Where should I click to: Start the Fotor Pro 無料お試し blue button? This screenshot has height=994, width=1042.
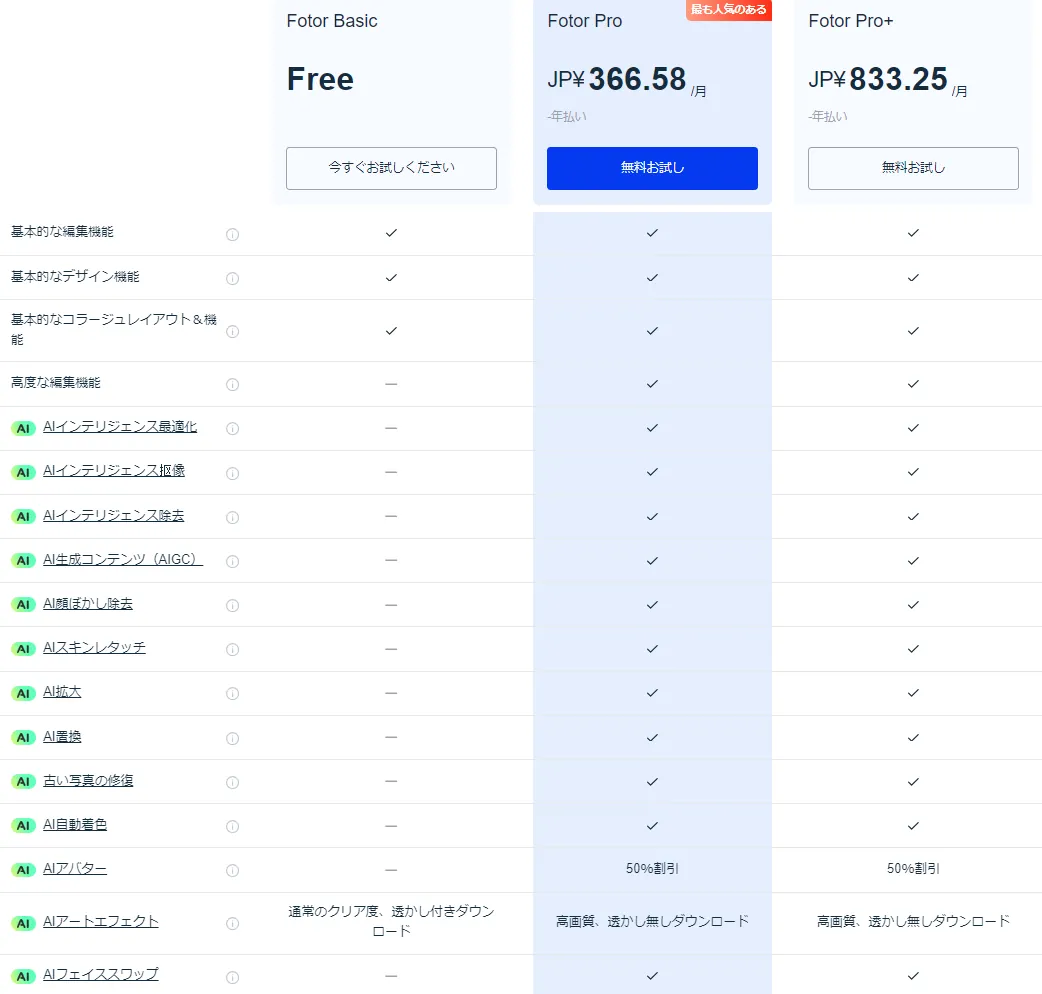(652, 168)
